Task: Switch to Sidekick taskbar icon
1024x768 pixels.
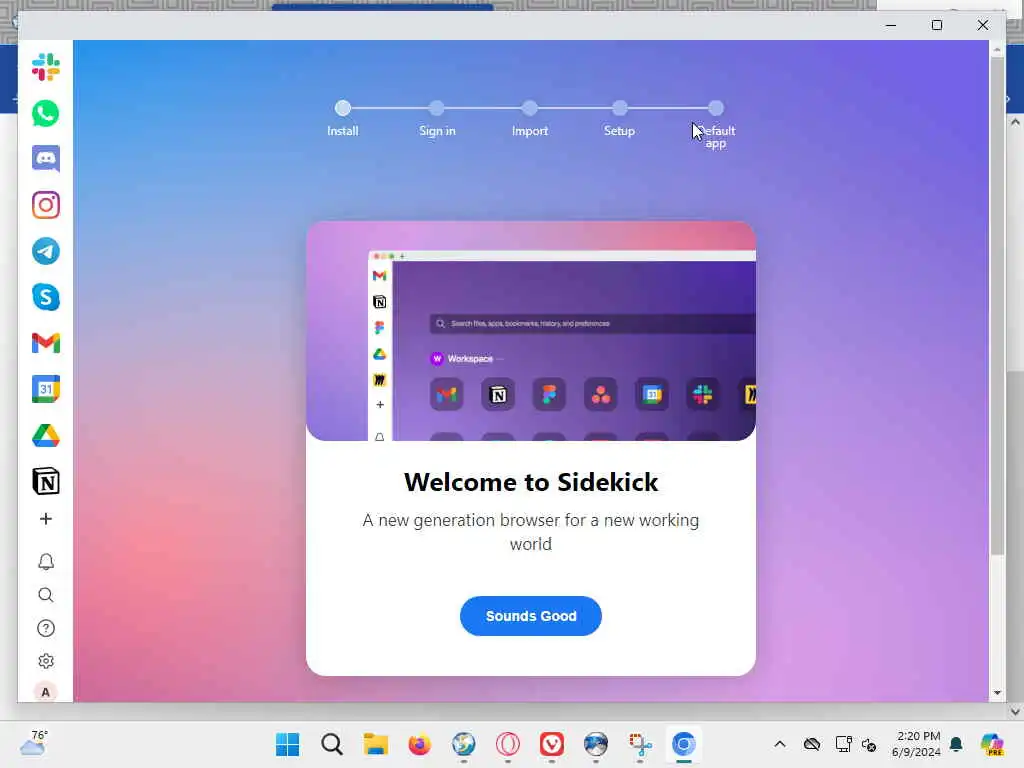Action: 684,744
